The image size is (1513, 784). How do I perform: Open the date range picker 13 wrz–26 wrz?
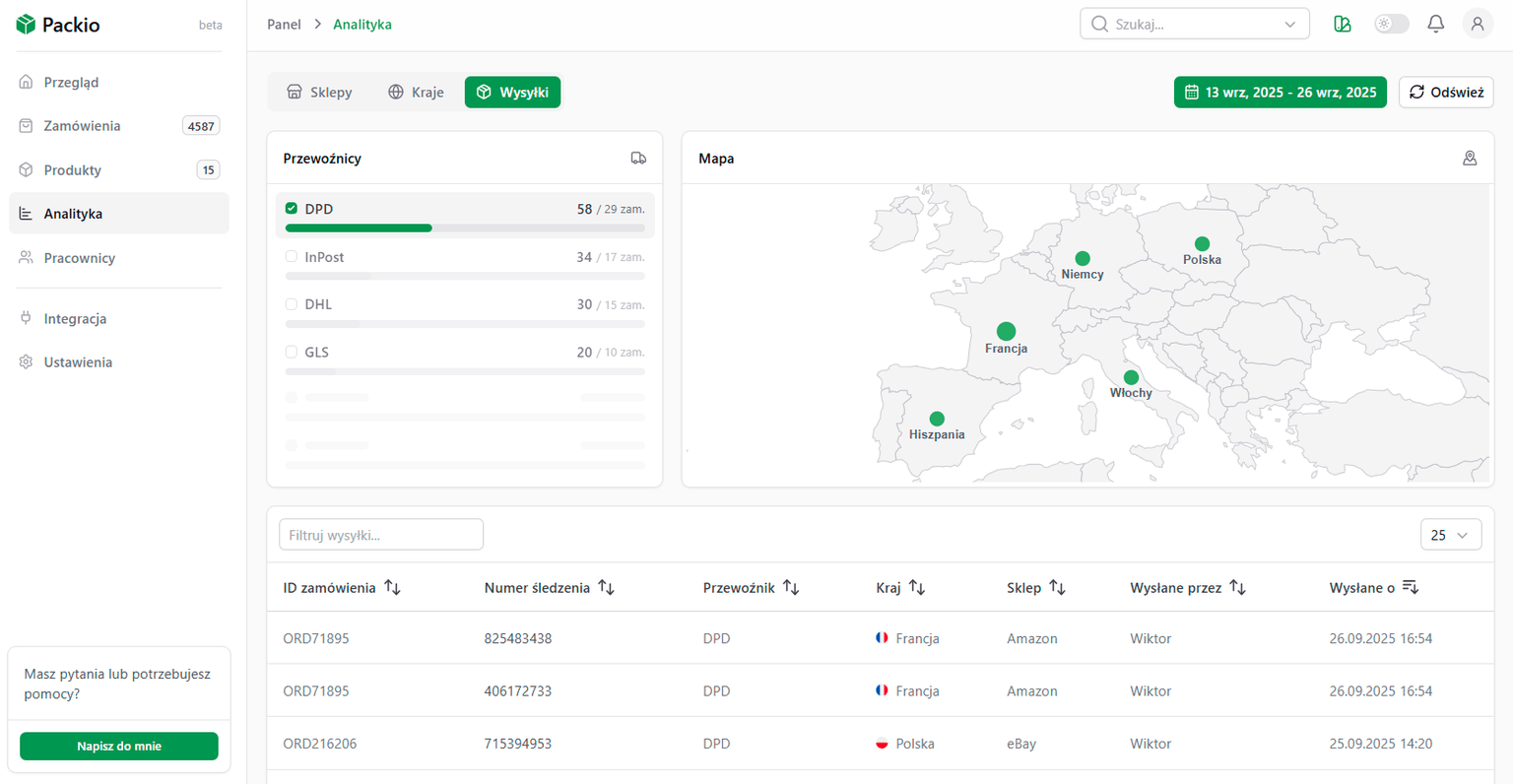(x=1280, y=93)
